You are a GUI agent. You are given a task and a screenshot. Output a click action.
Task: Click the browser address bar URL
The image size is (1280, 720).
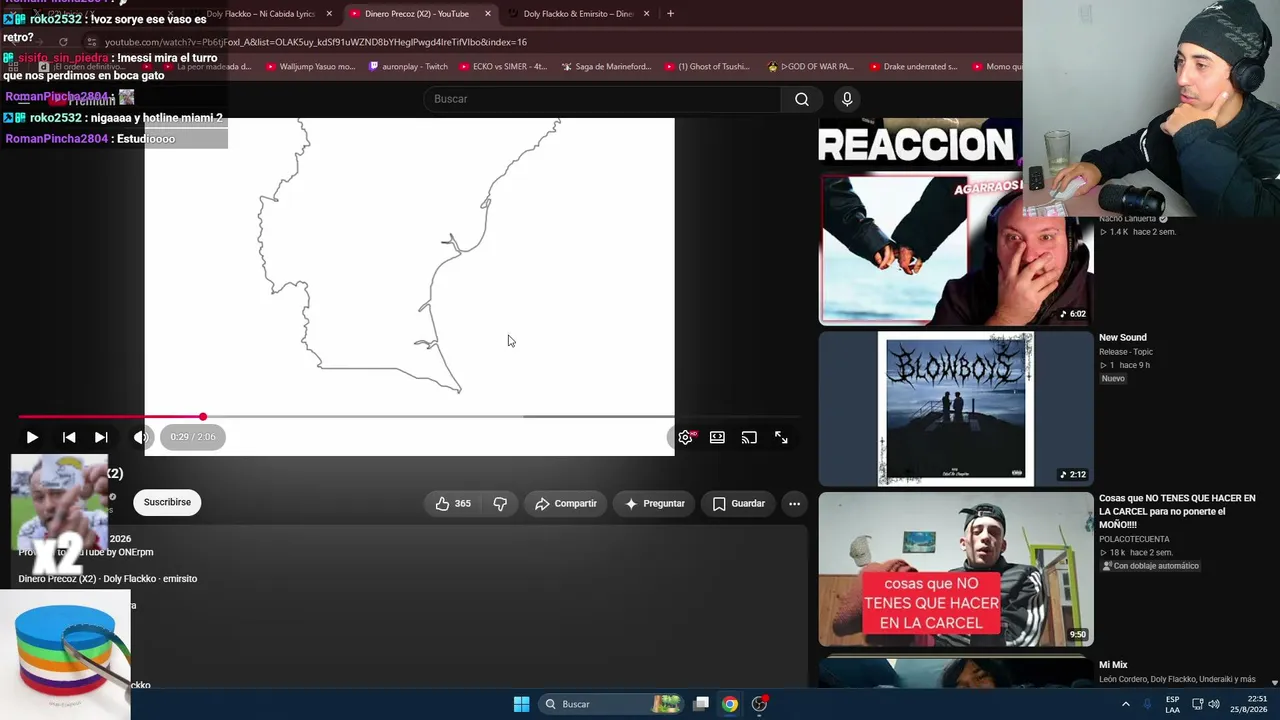316,42
